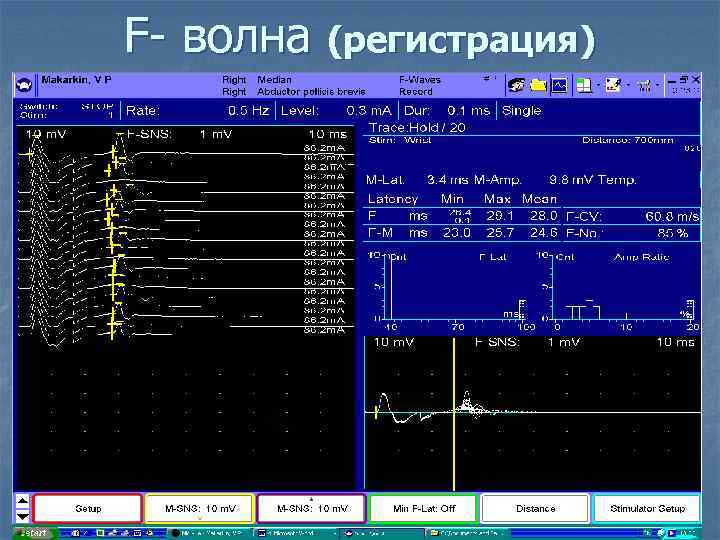Screen dimensions: 720x540
Task: Click the yellow vertical cursor in lower trace
Action: coord(454,413)
